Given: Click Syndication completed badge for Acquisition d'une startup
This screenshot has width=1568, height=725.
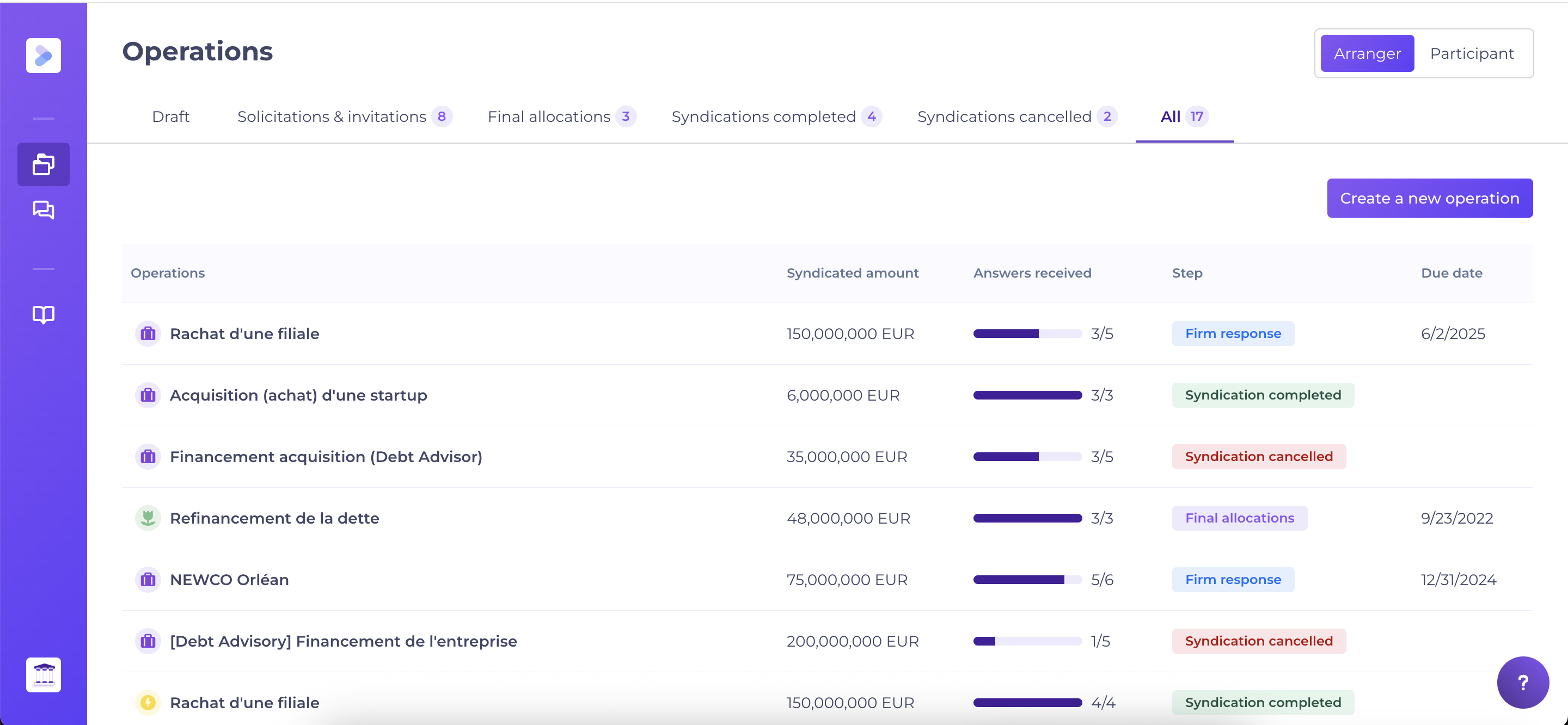Looking at the screenshot, I should pyautogui.click(x=1263, y=395).
